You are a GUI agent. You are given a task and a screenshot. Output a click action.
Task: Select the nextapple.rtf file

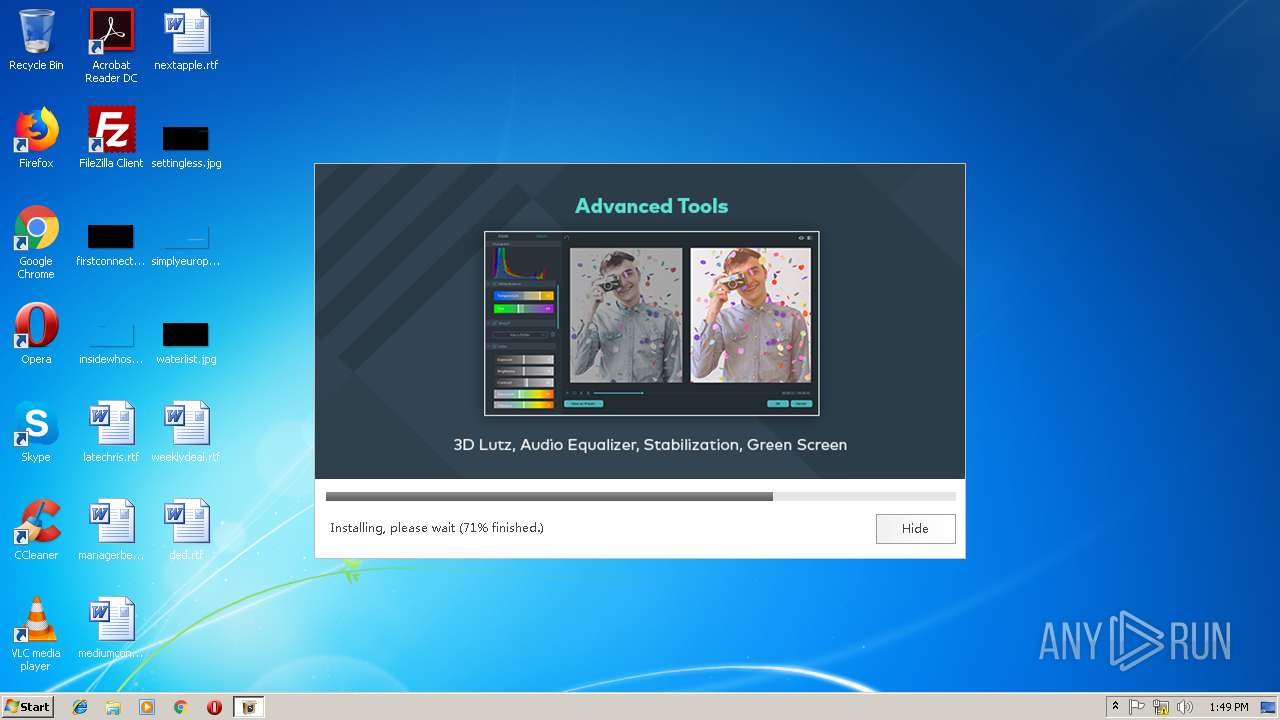(x=186, y=40)
